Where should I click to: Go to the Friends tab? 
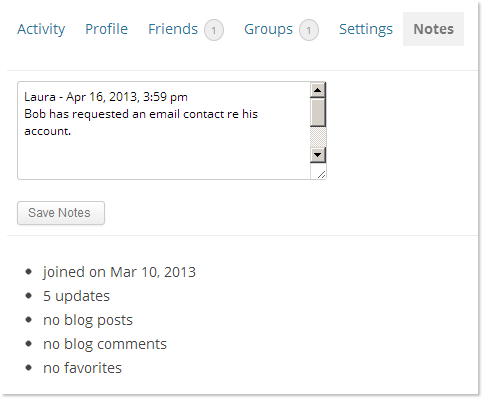[173, 29]
